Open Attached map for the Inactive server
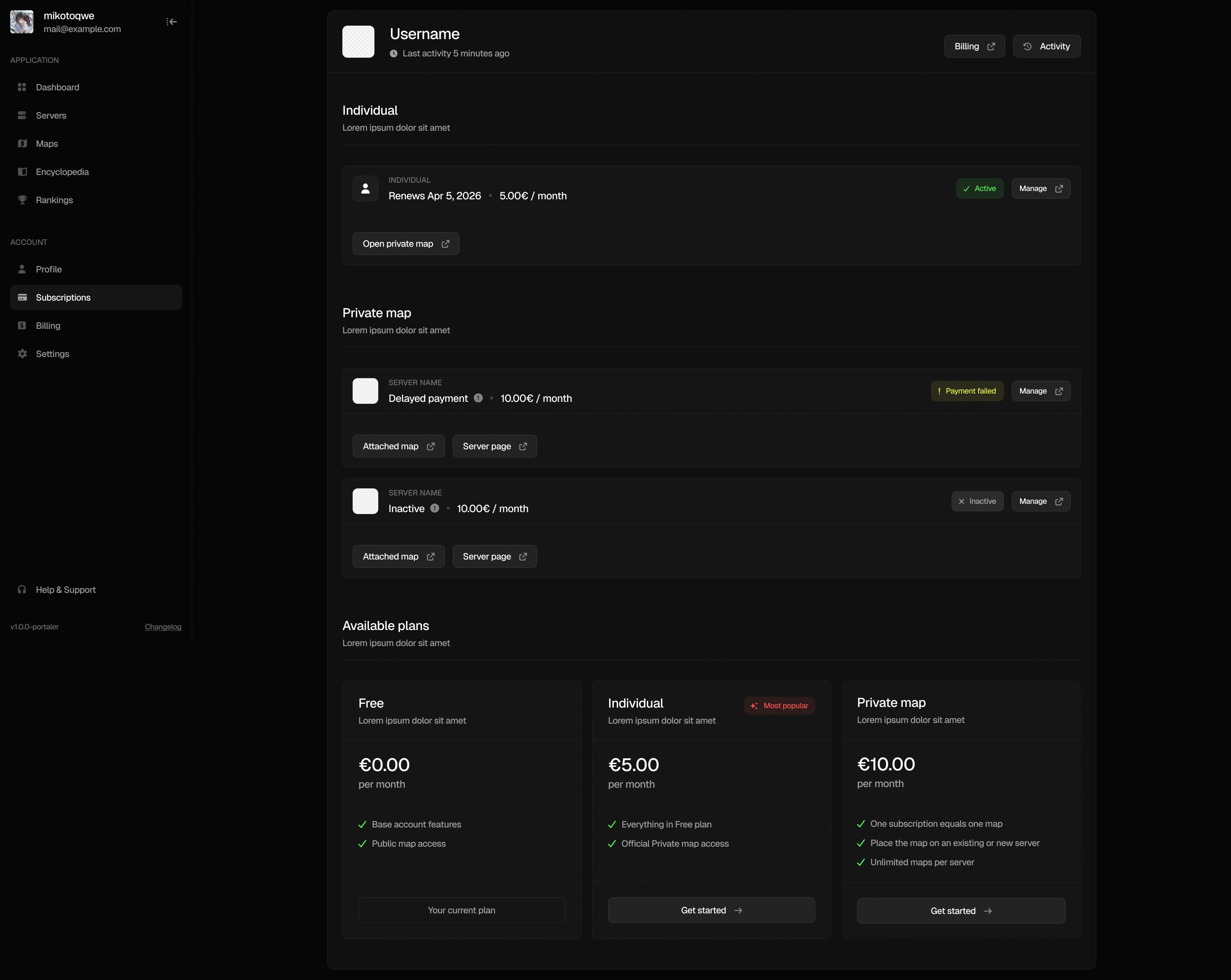 click(x=398, y=556)
